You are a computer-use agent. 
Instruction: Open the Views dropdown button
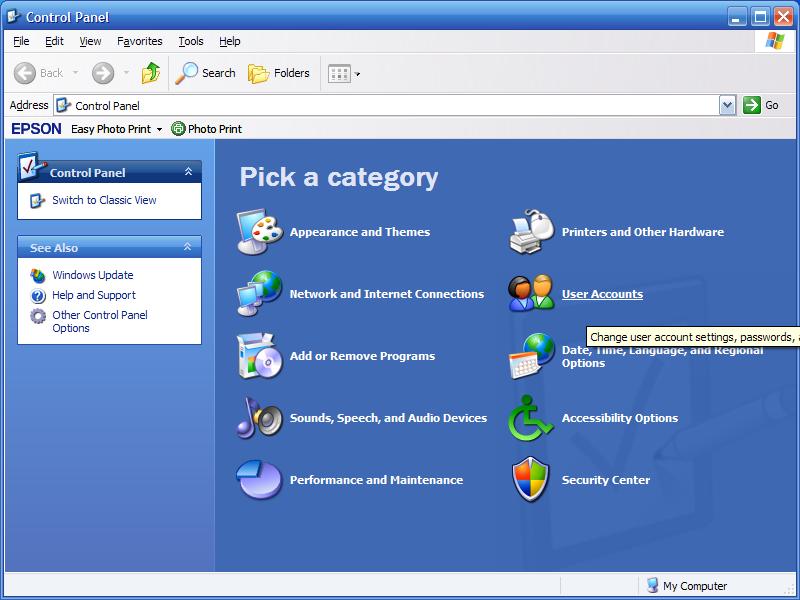coord(344,73)
